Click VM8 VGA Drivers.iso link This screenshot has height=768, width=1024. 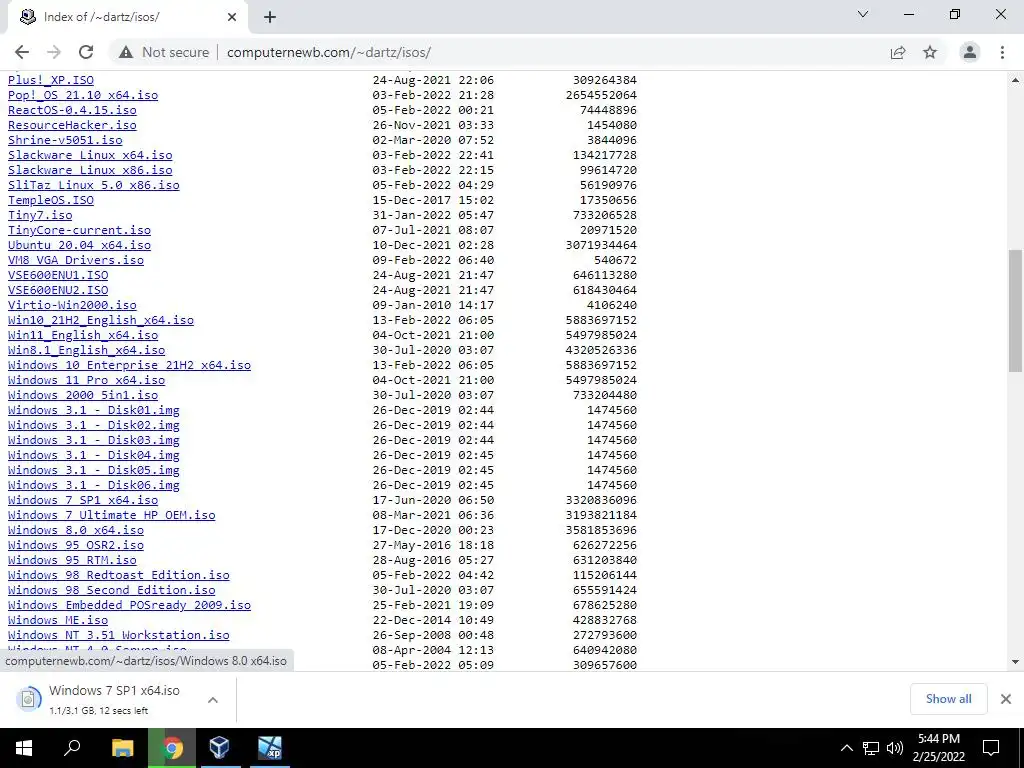76,260
